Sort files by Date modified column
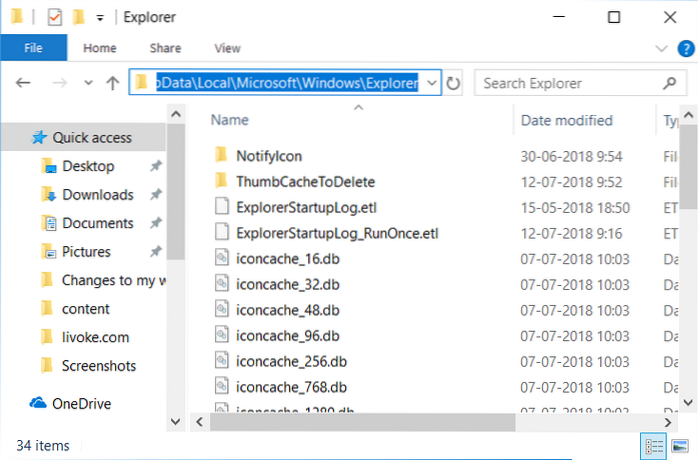 click(566, 120)
